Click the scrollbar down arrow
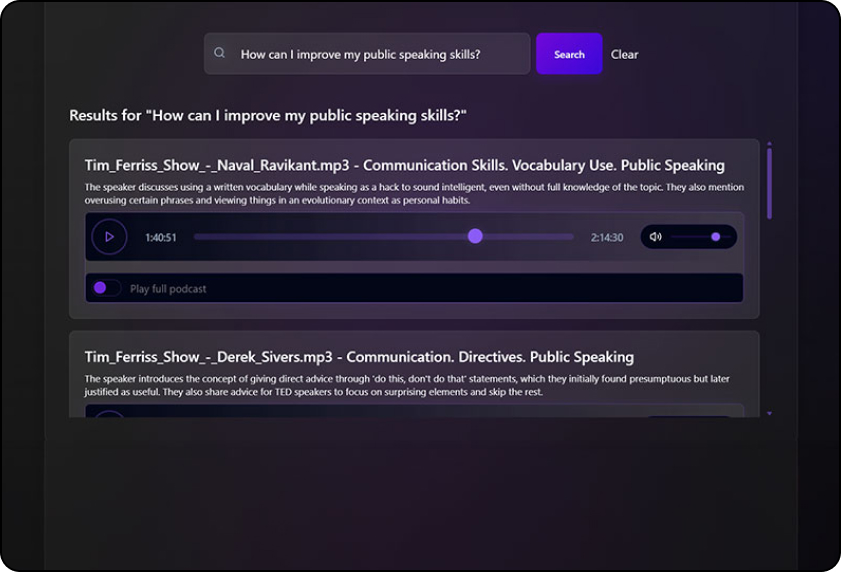The image size is (841, 572). tap(769, 414)
